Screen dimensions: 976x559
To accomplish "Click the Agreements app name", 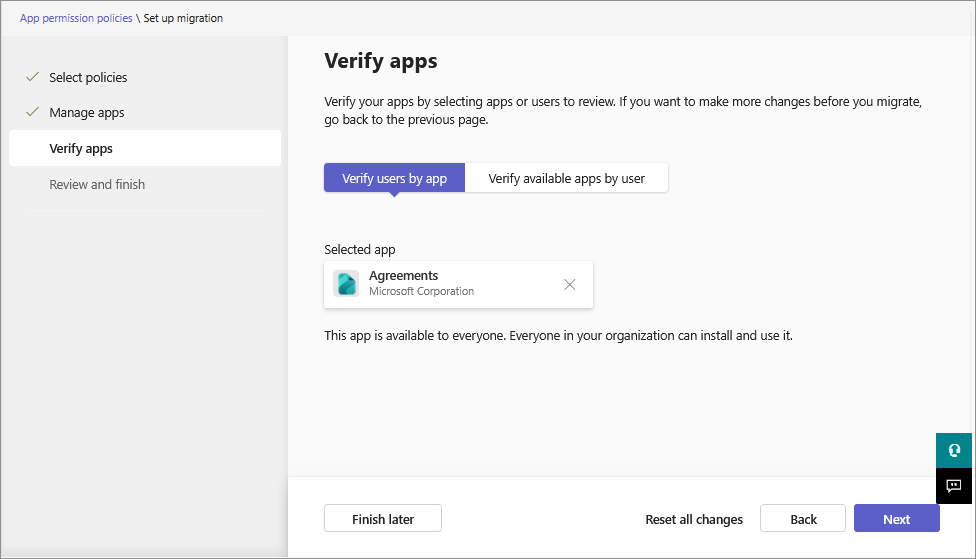I will [x=403, y=275].
